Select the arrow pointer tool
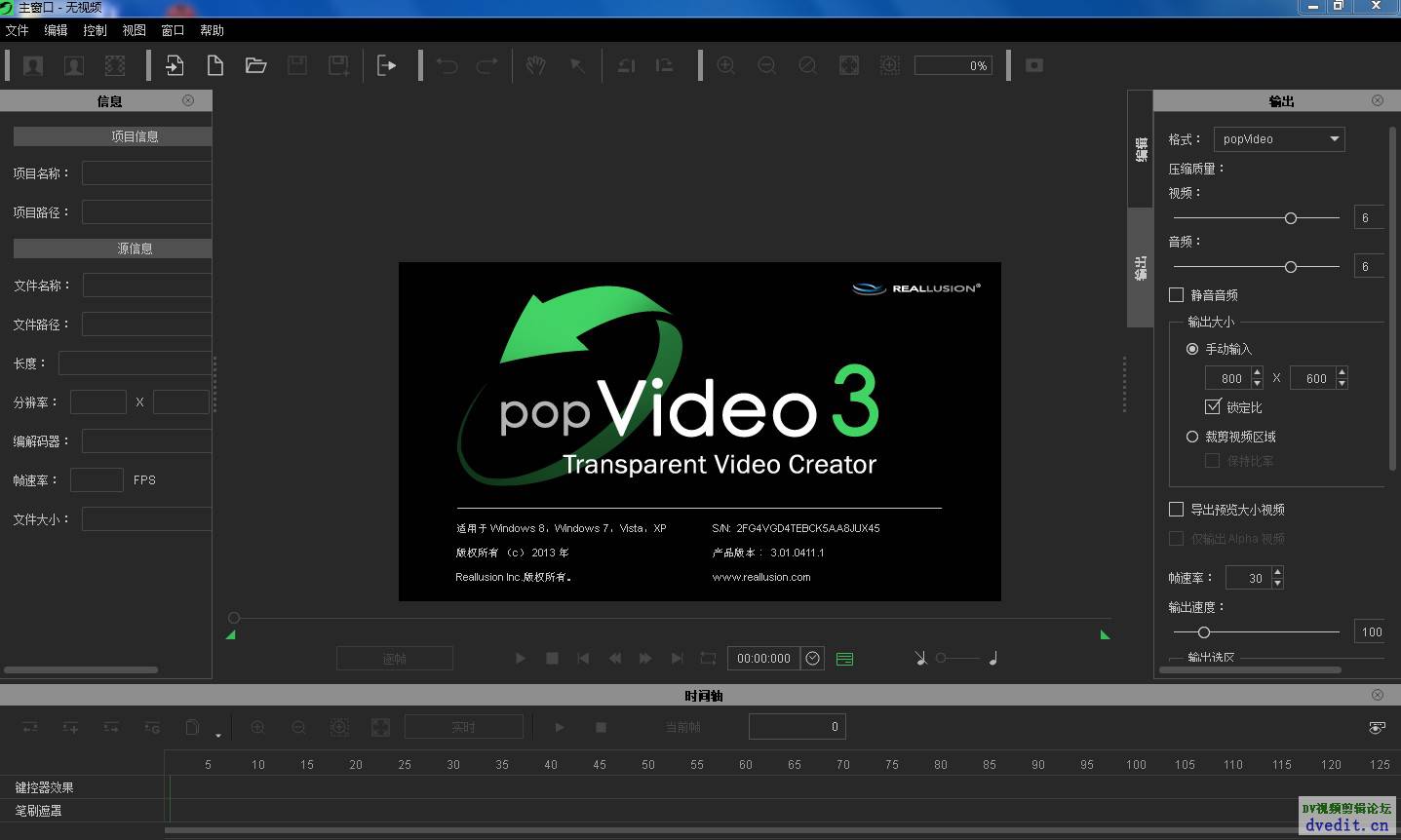Screen dimensions: 1401x840 click(x=577, y=65)
